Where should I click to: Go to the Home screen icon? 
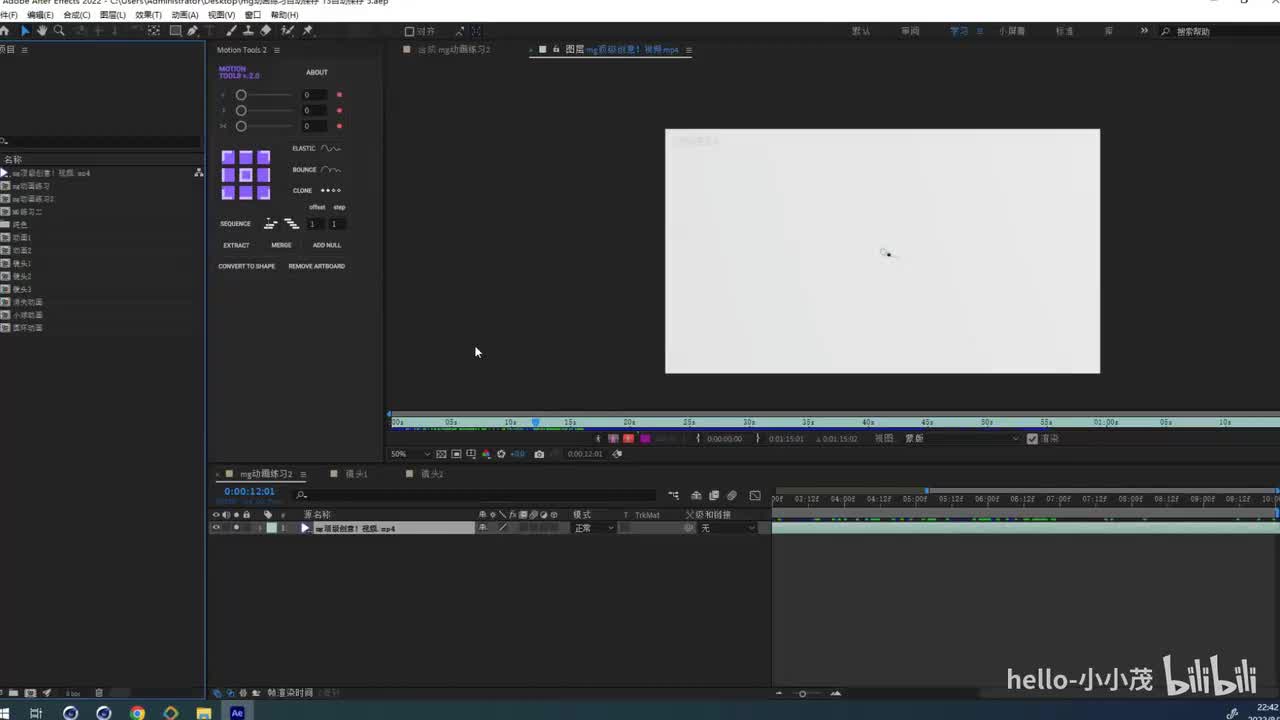click(x=5, y=31)
